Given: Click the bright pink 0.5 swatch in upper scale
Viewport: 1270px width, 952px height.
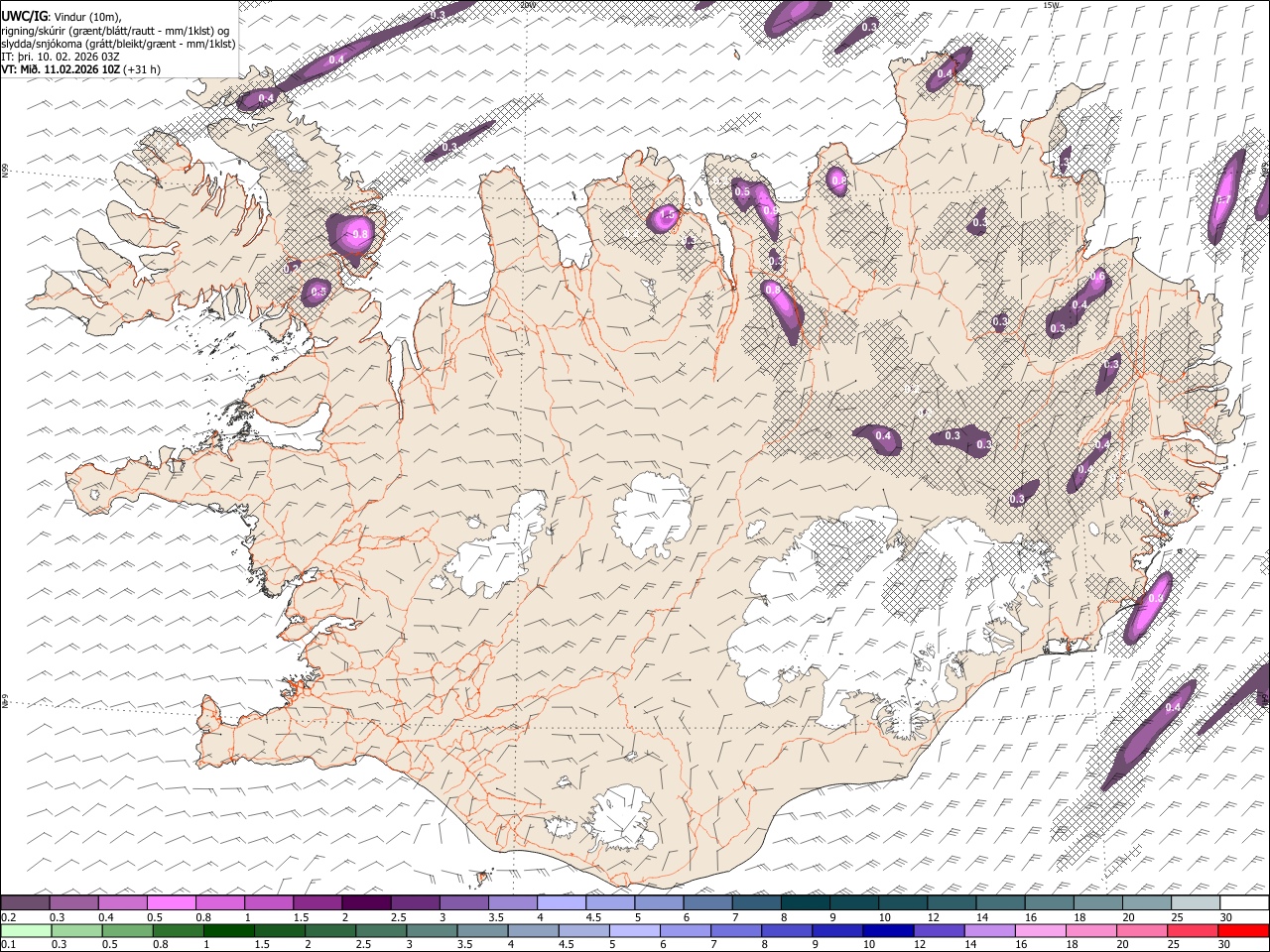Looking at the screenshot, I should [171, 902].
